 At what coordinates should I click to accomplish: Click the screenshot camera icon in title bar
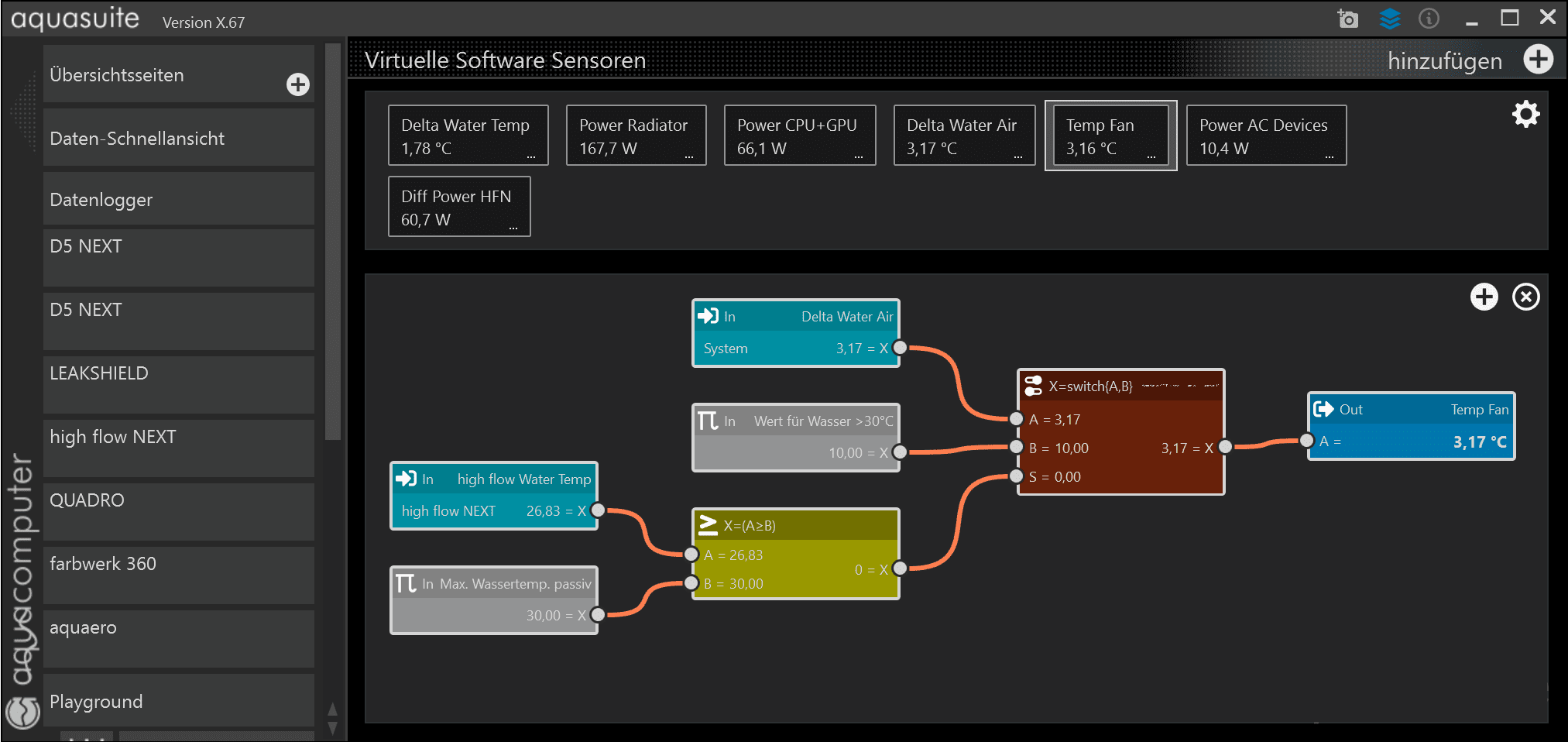1348,19
